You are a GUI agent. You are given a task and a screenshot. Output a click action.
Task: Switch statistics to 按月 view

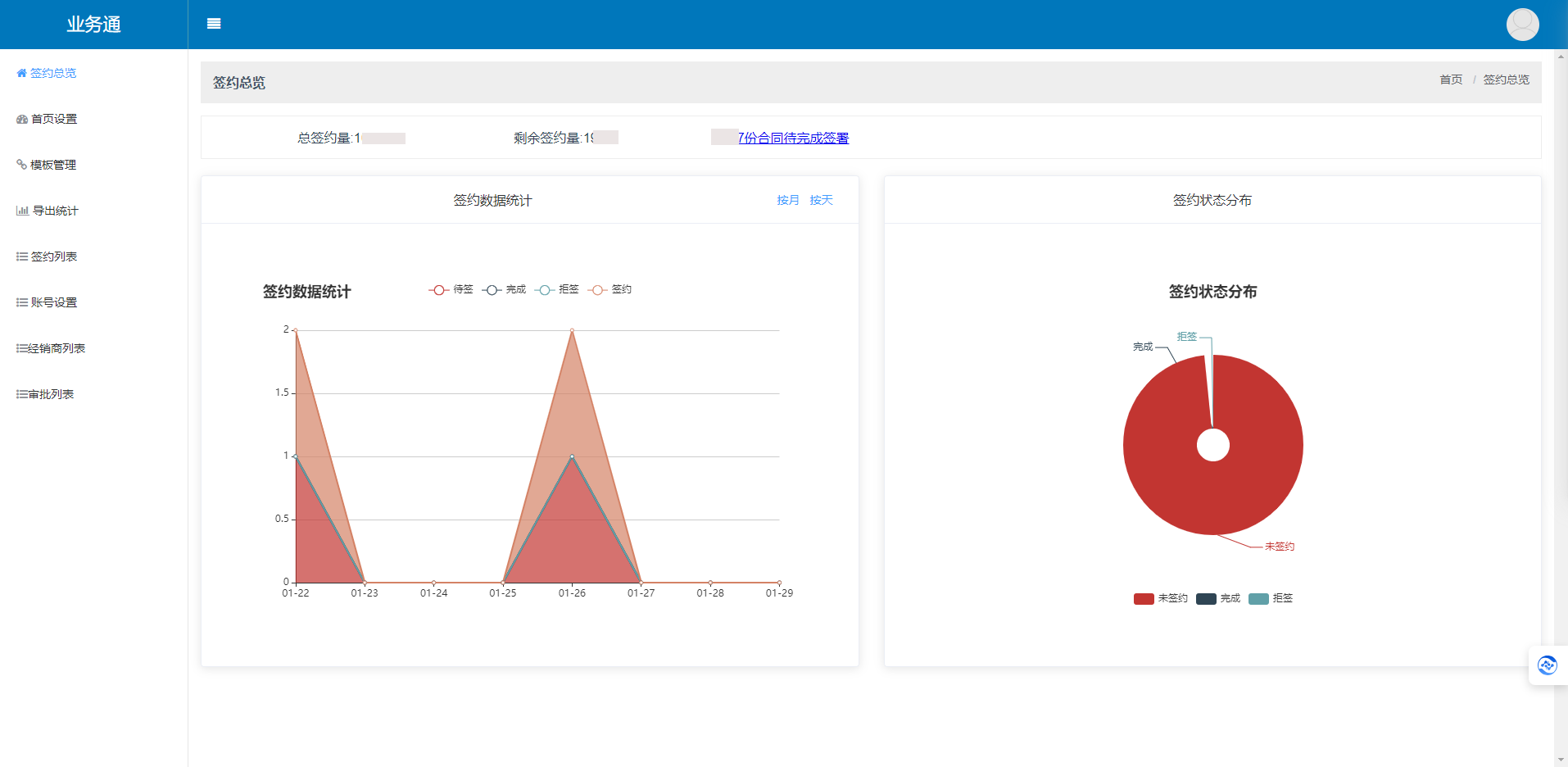(x=788, y=200)
